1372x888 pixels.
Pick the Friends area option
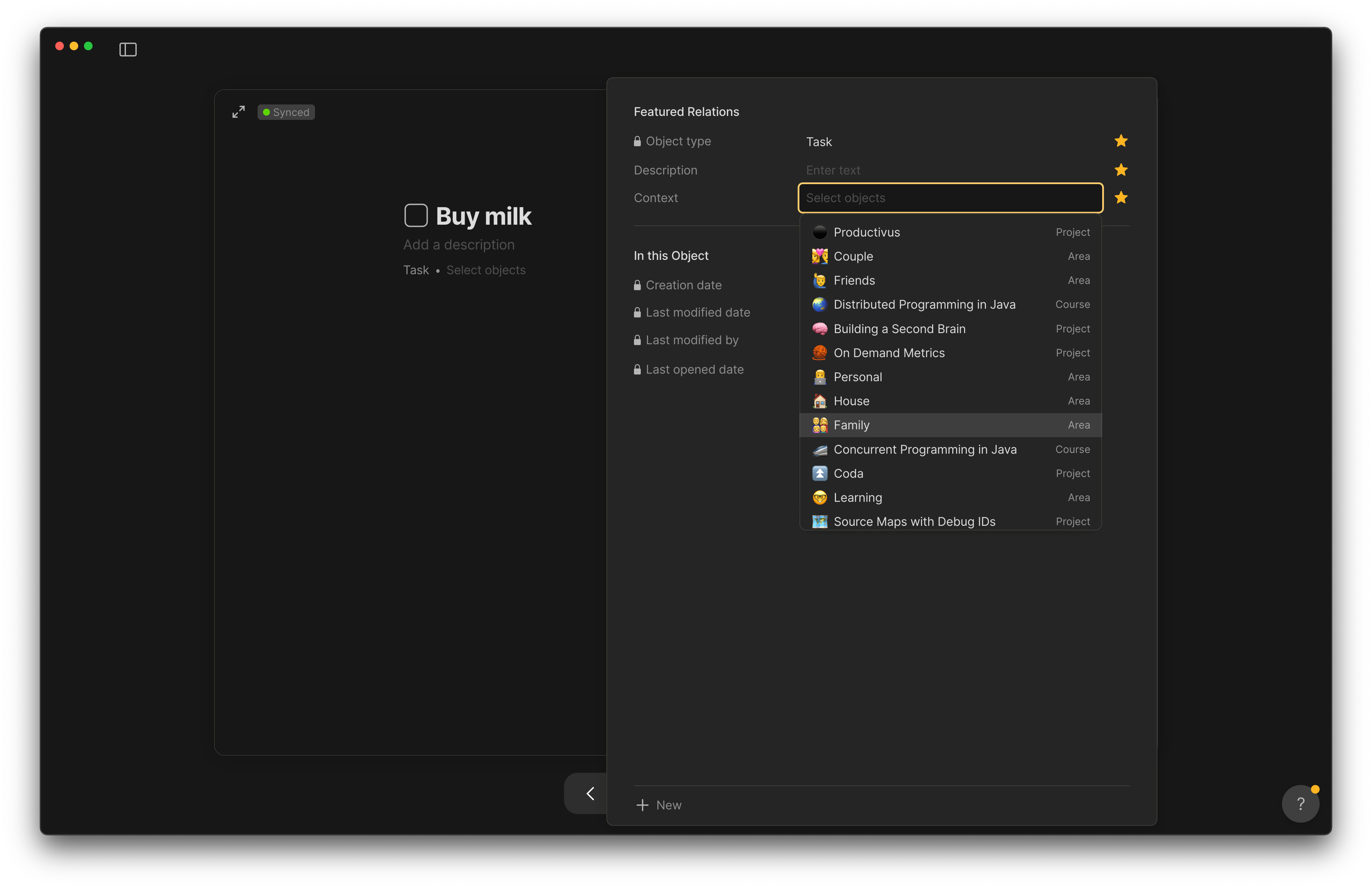(x=950, y=281)
